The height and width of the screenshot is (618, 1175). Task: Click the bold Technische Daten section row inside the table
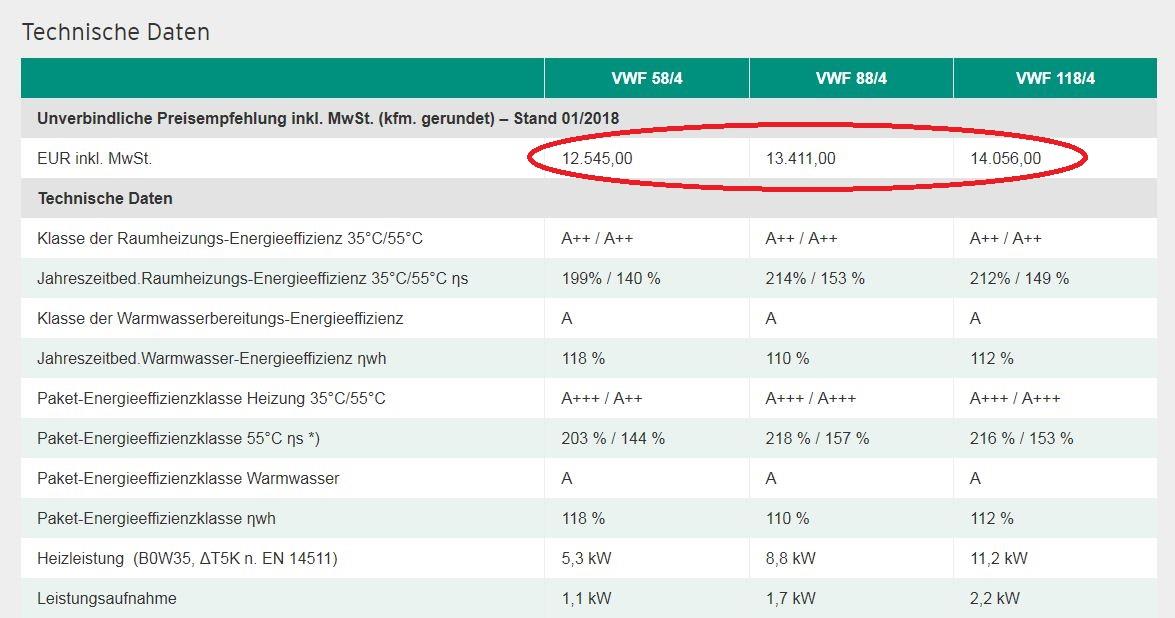pos(589,199)
